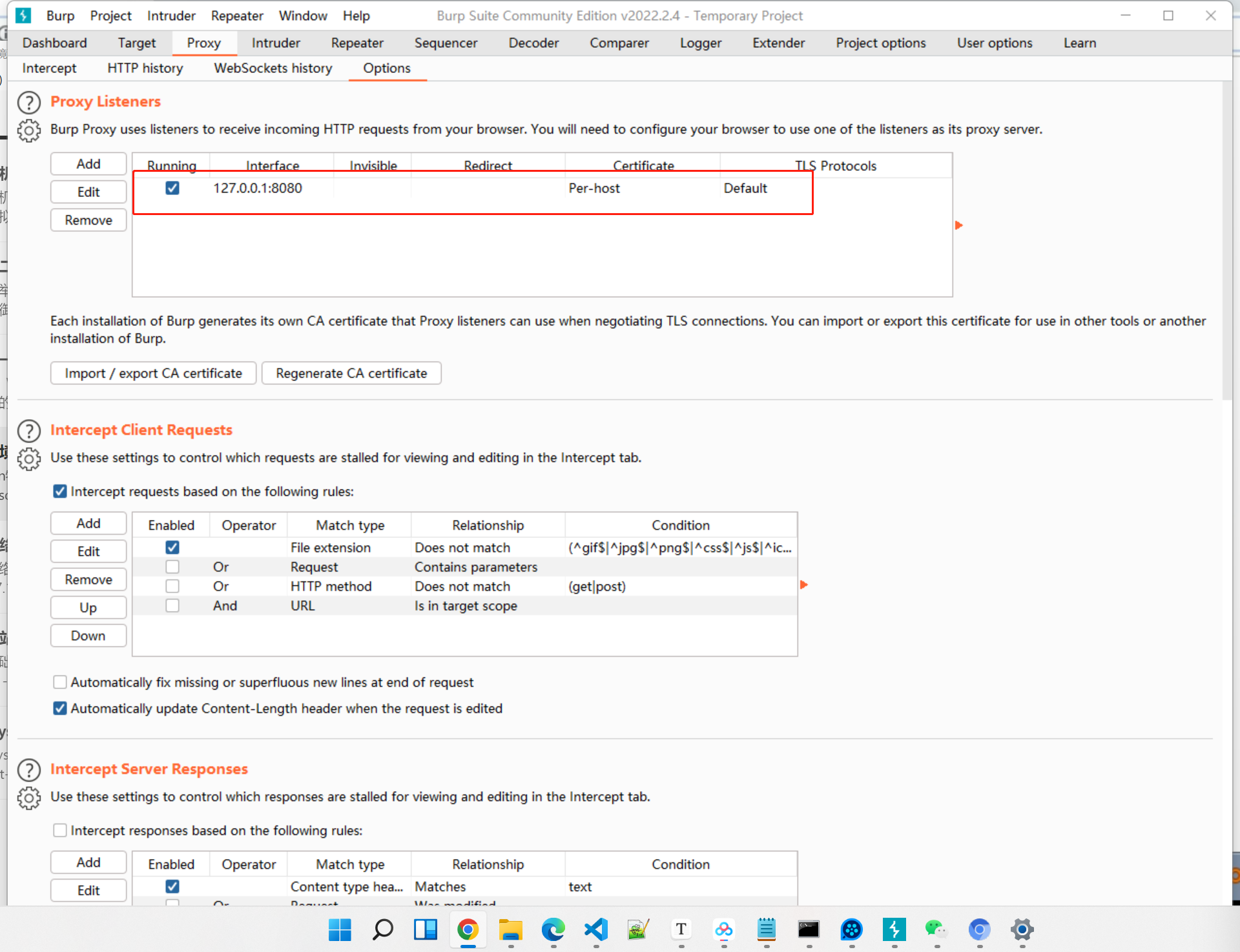Enable automatically fix missing new lines option
Image resolution: width=1240 pixels, height=952 pixels.
point(60,682)
